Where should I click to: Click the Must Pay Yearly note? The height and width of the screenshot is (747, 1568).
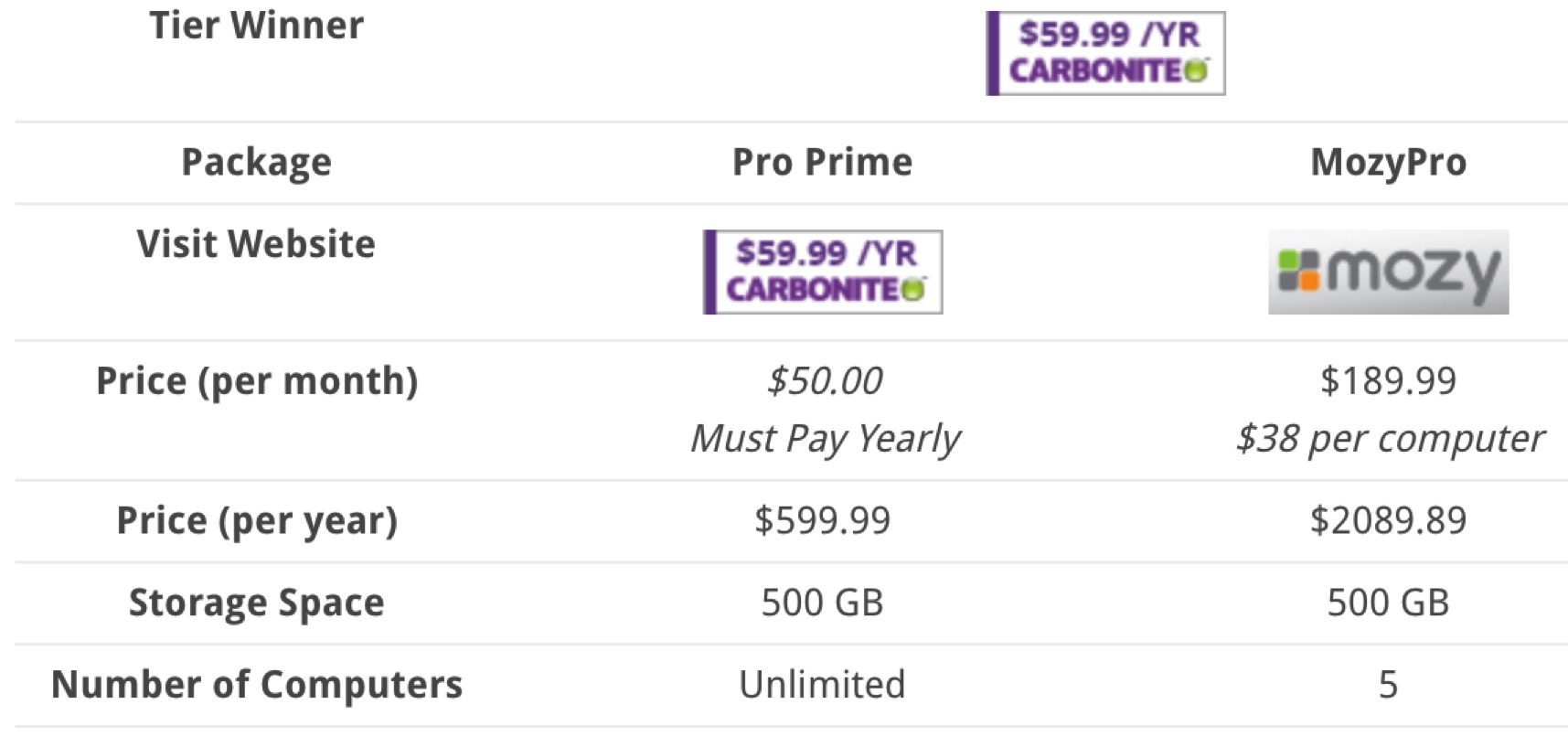pyautogui.click(x=825, y=438)
